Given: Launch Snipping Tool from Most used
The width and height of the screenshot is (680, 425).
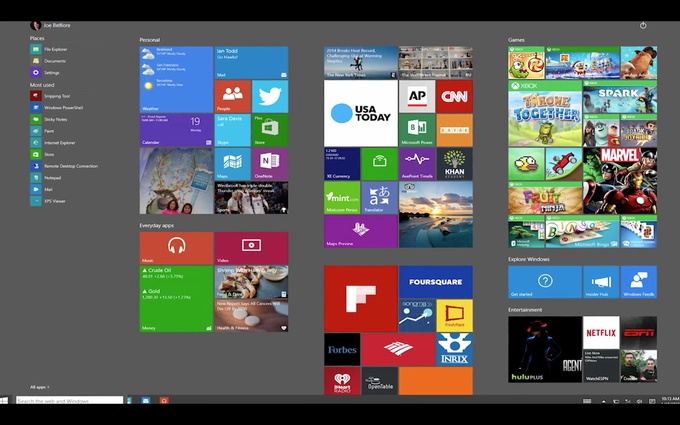Looking at the screenshot, I should tap(50, 96).
